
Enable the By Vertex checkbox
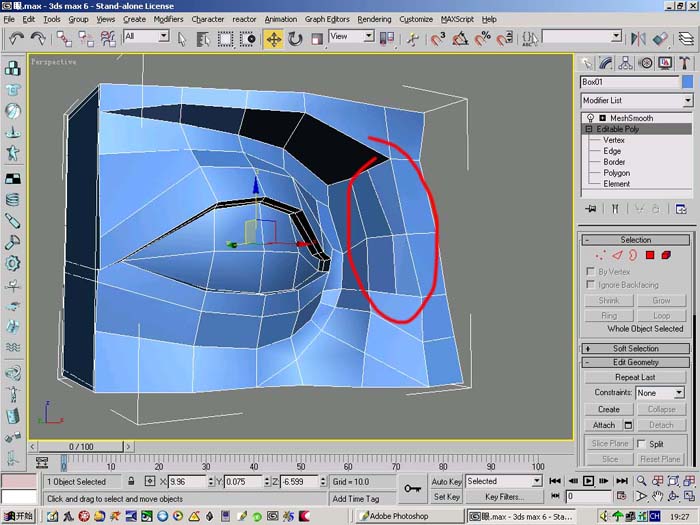(x=590, y=271)
